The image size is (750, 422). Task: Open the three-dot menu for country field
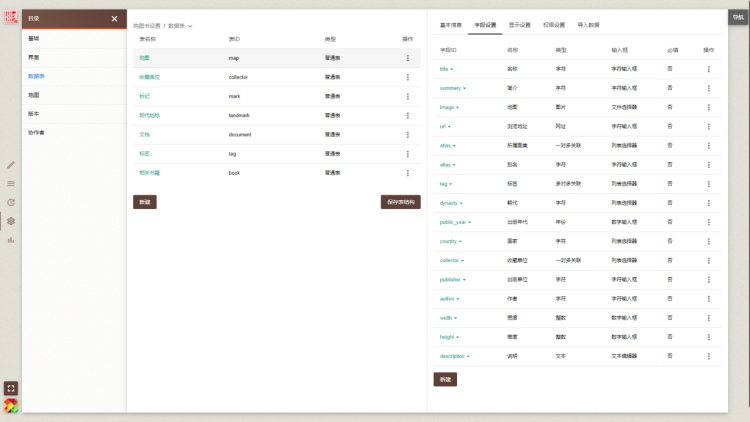point(708,241)
